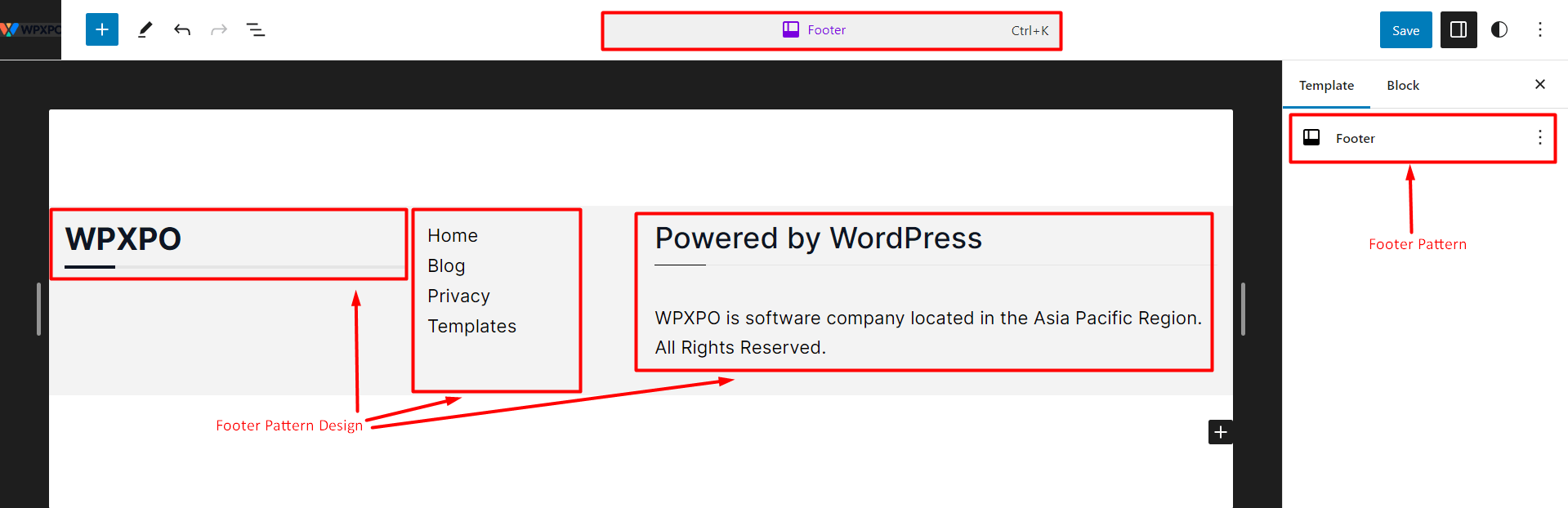
Task: Open Footer actions three-dot menu in sidebar
Action: pyautogui.click(x=1540, y=137)
